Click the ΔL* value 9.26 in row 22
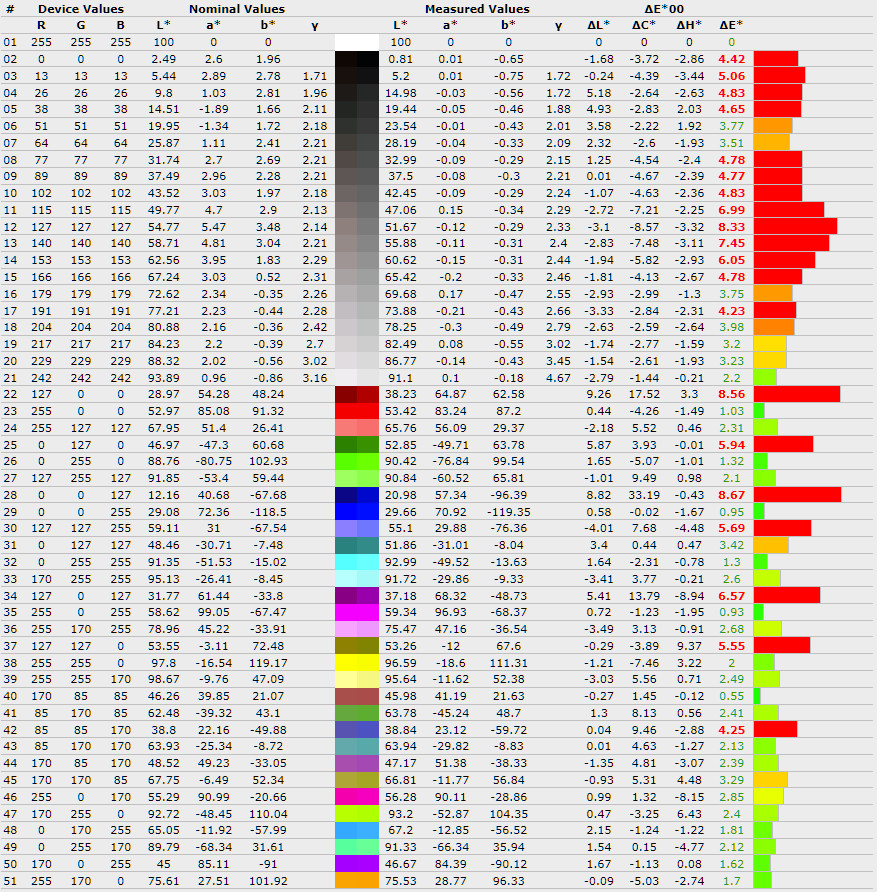The height and width of the screenshot is (892, 877). coord(598,394)
